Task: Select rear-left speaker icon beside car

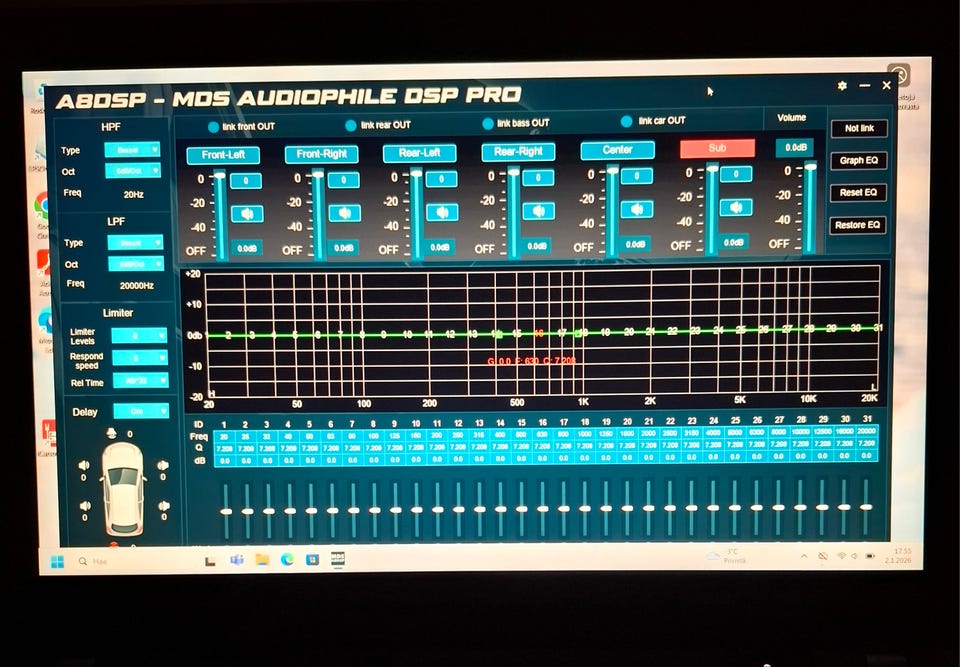Action: coord(85,506)
